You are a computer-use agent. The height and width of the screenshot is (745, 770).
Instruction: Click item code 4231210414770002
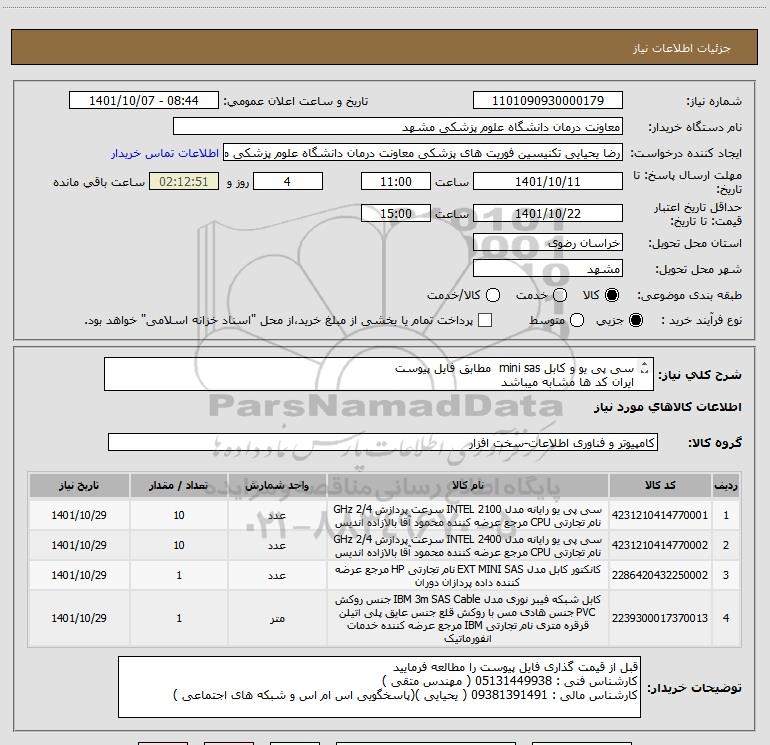click(660, 545)
